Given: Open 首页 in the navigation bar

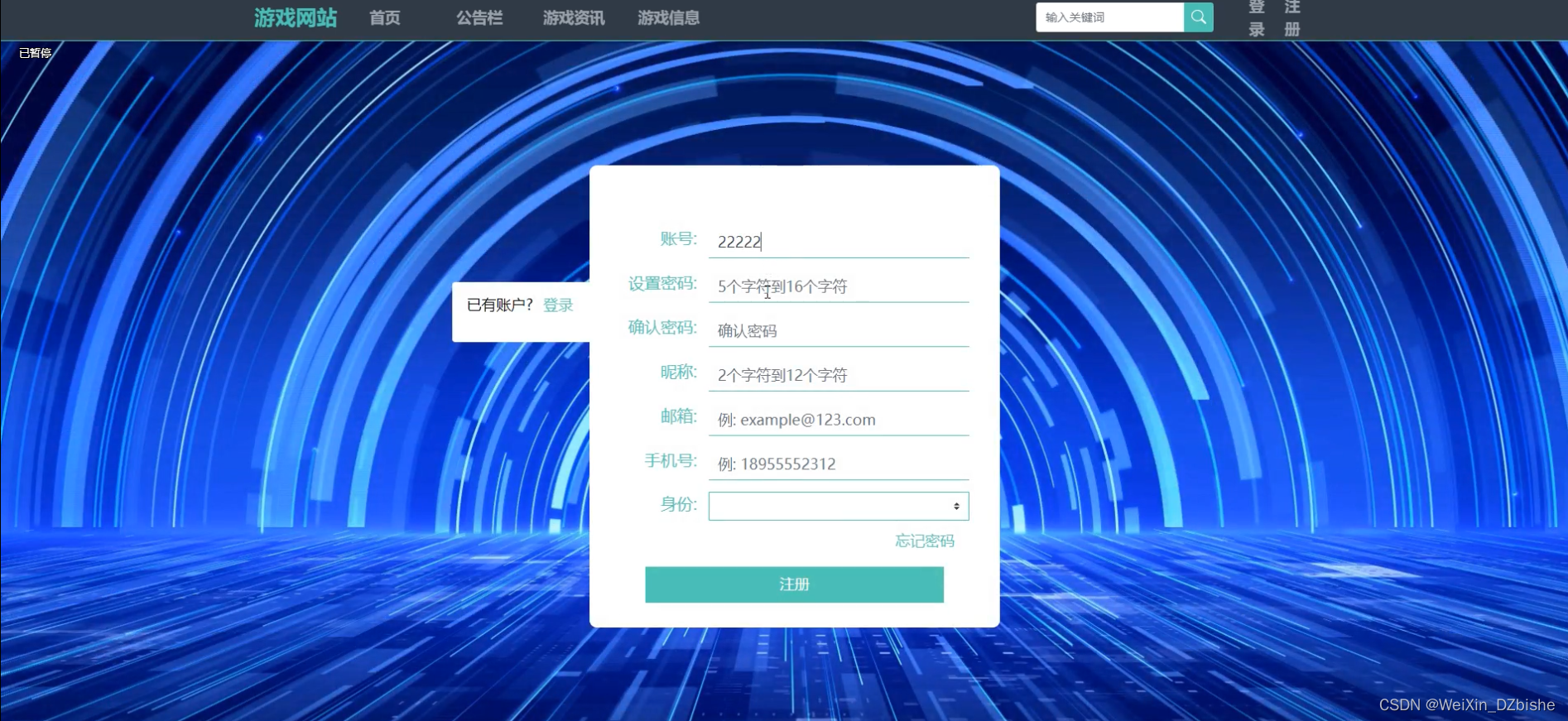Looking at the screenshot, I should click(x=385, y=18).
